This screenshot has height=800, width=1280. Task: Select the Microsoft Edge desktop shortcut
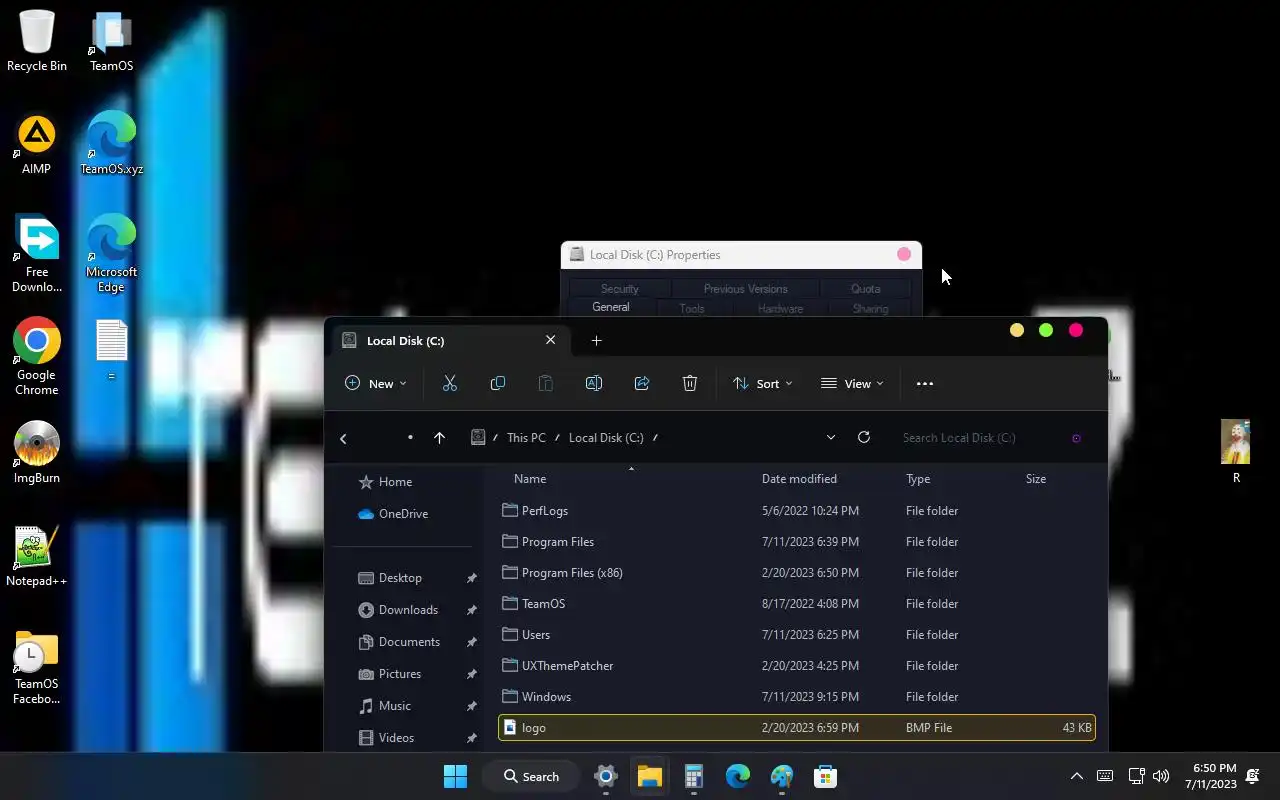(112, 253)
